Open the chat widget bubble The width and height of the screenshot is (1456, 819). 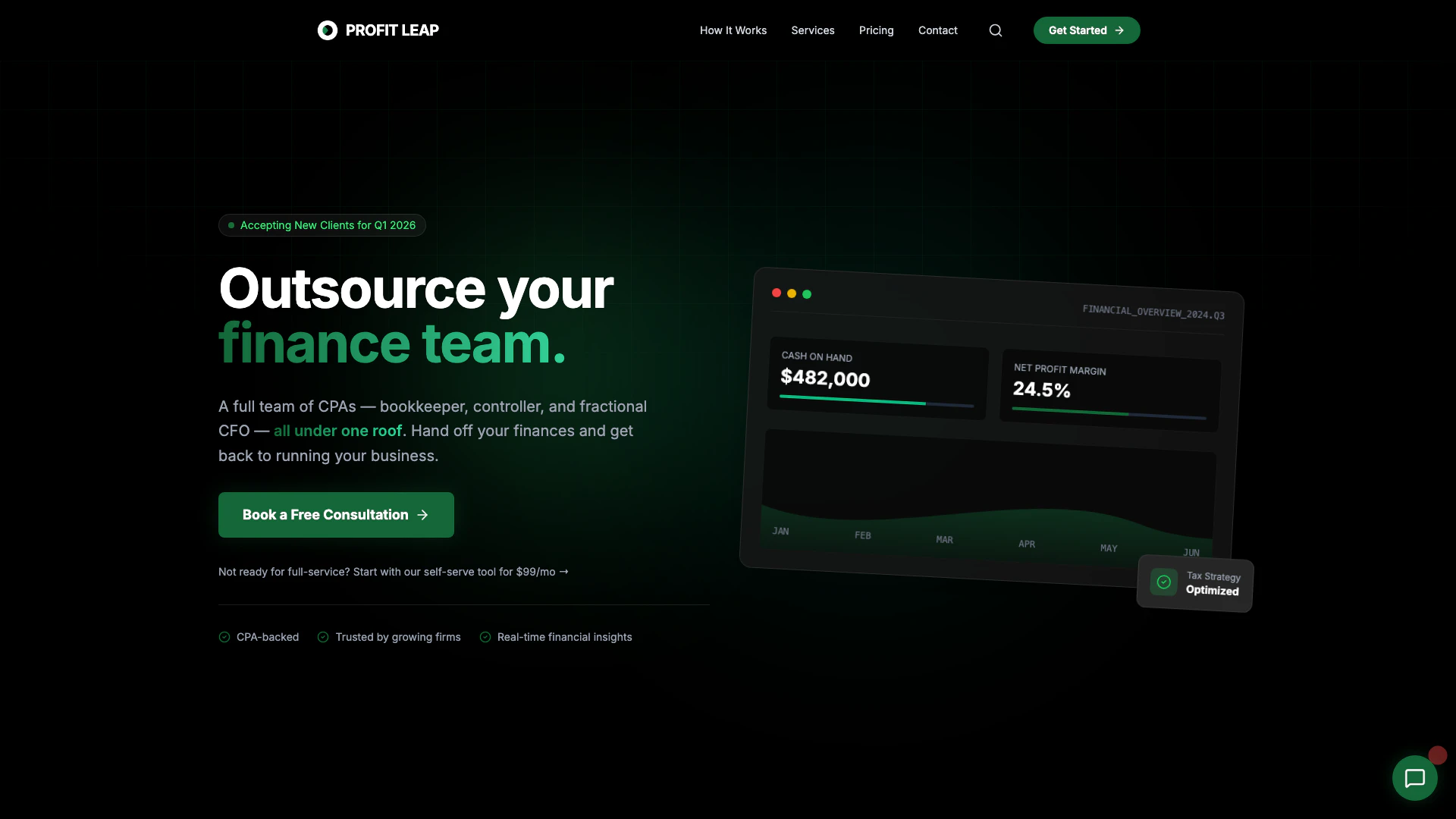tap(1414, 778)
